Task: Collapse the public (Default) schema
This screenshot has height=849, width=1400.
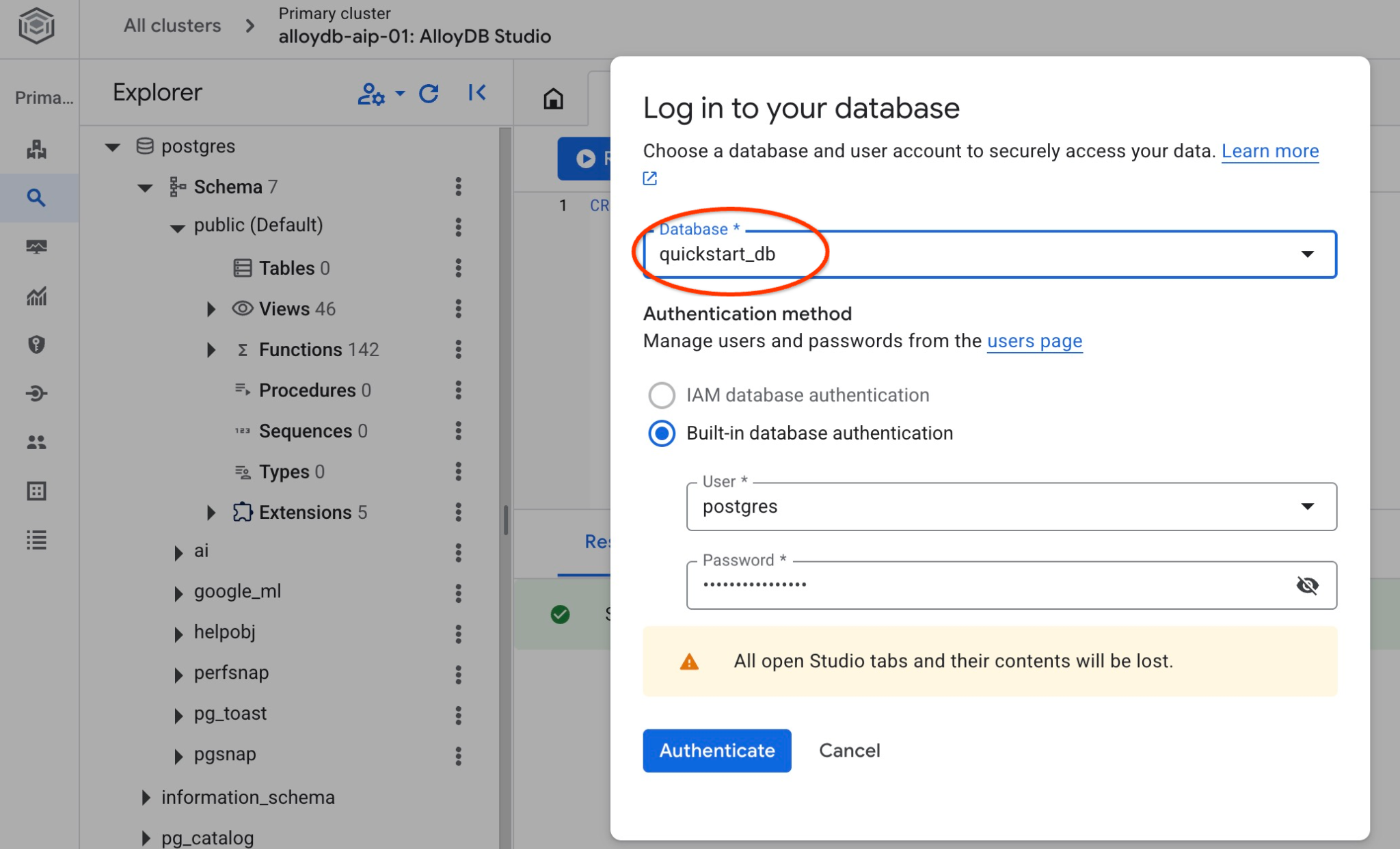Action: (178, 228)
